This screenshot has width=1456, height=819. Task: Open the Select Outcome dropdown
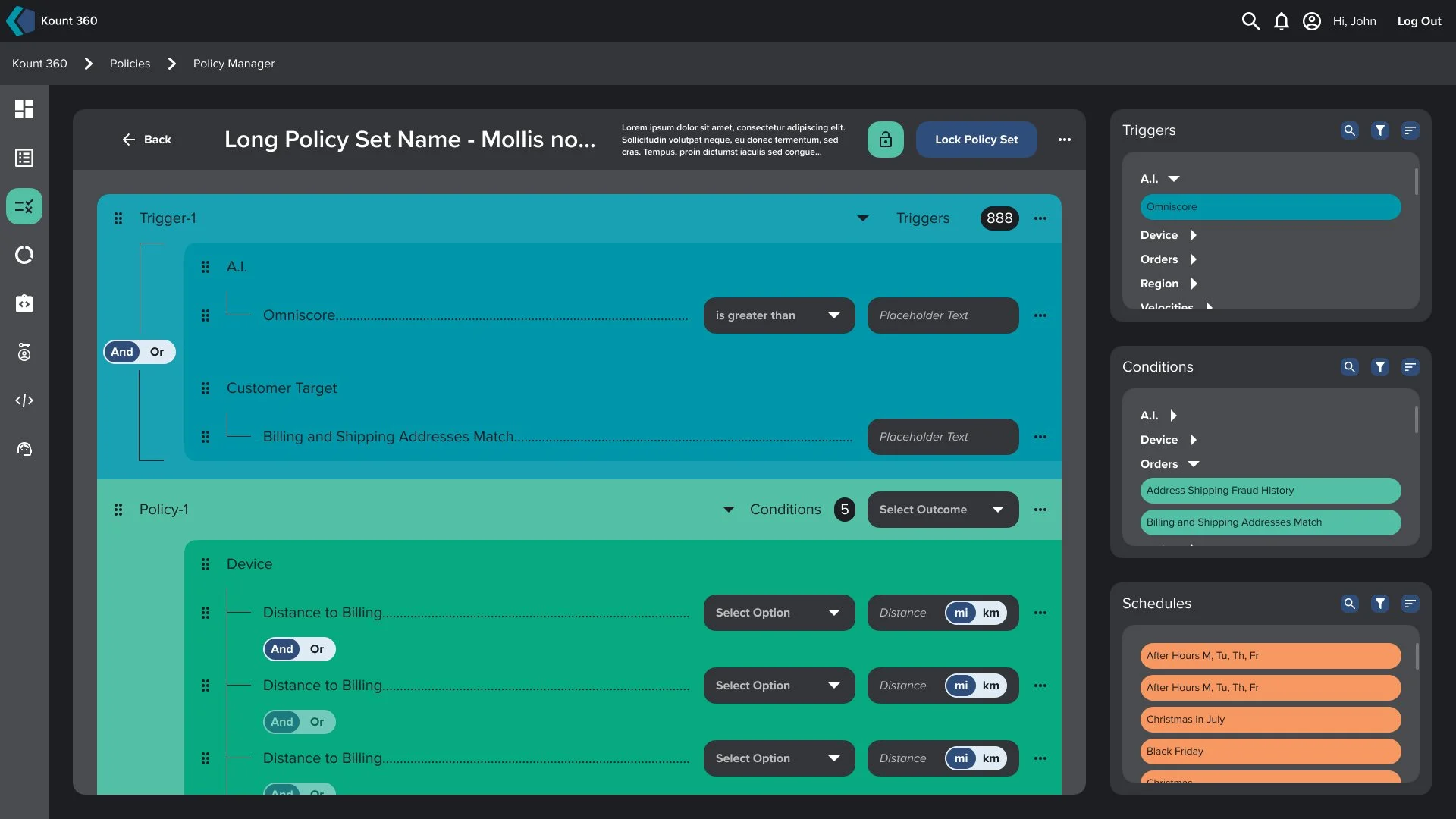coord(943,510)
